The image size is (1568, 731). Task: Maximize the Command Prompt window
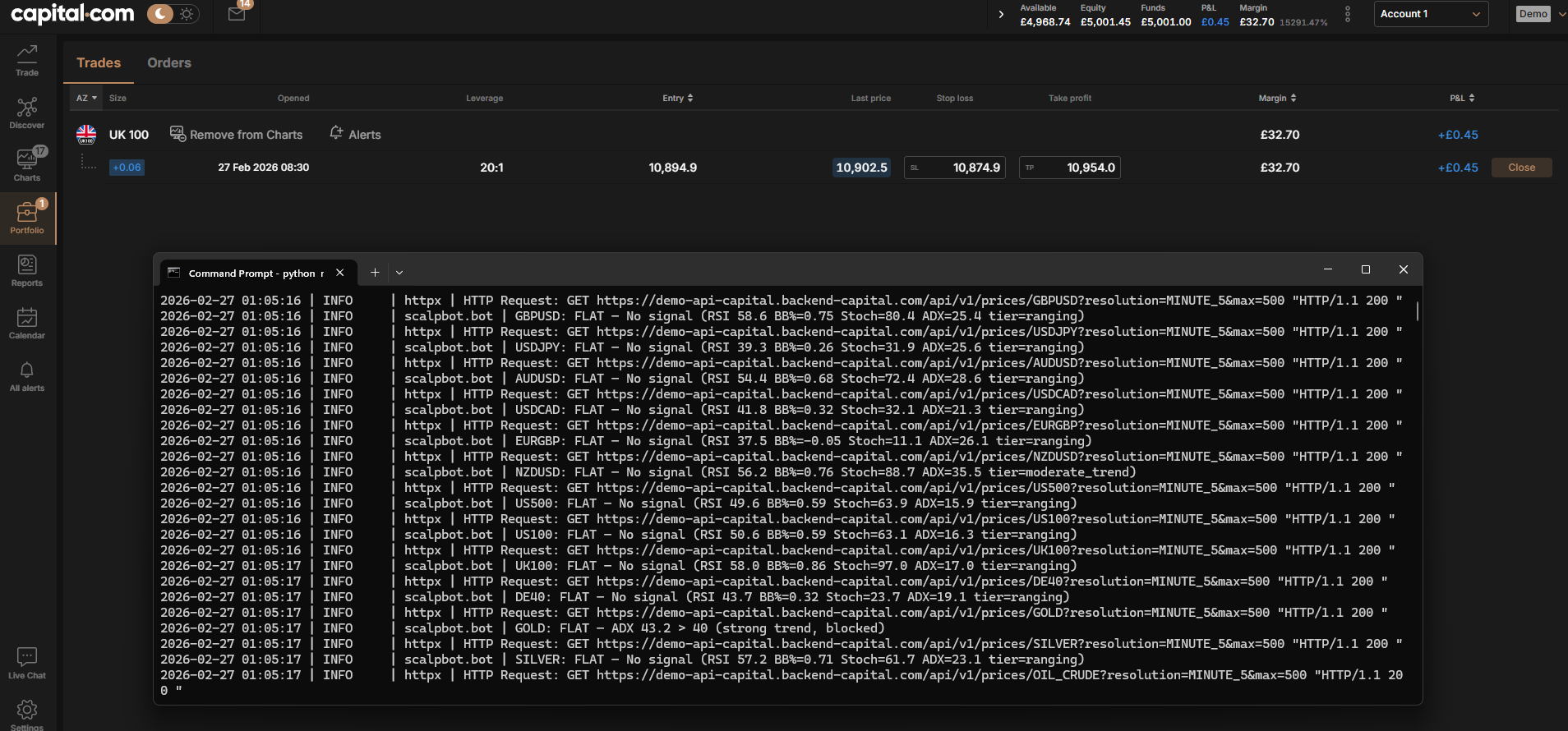pos(1366,269)
